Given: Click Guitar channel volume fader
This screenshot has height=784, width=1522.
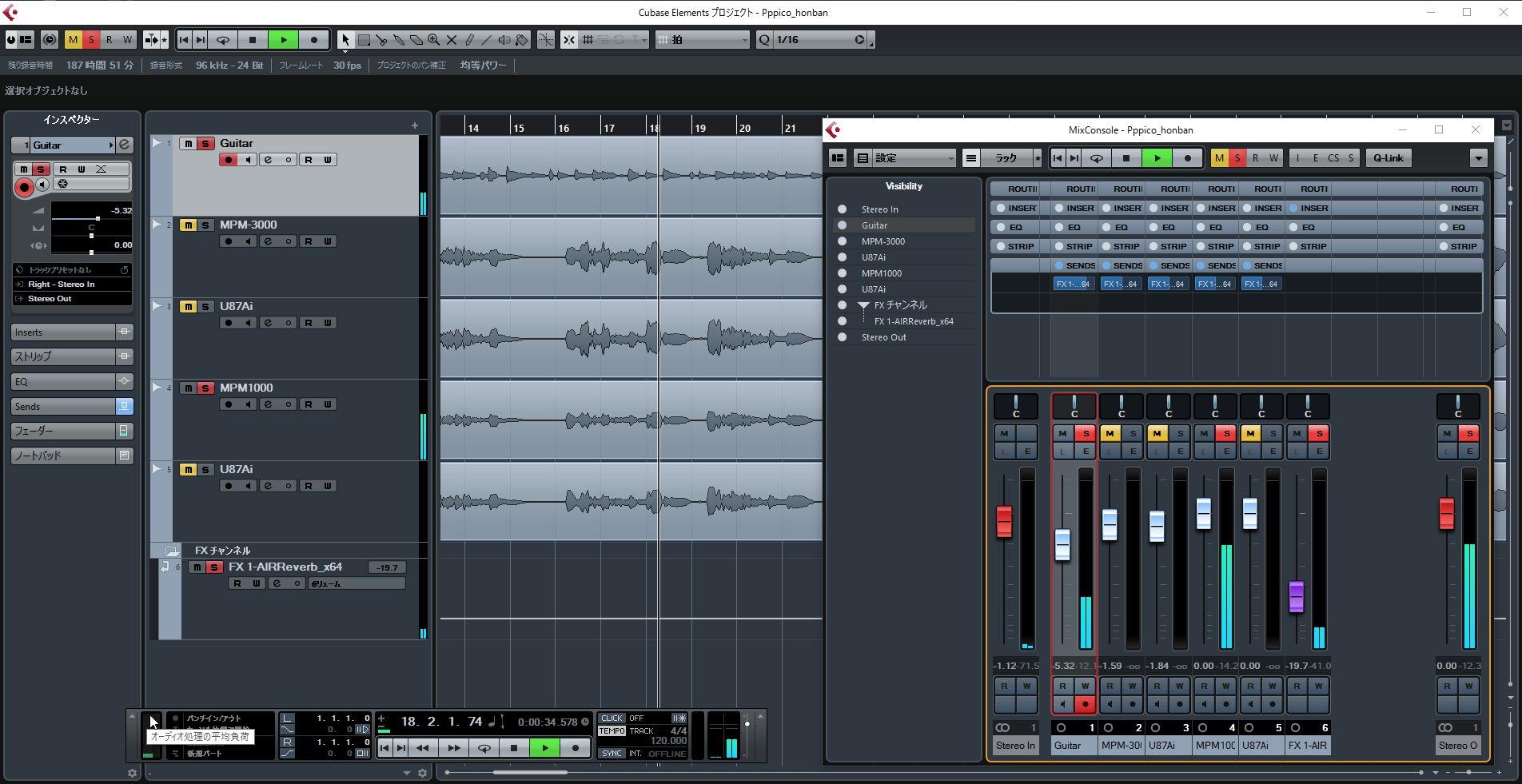Looking at the screenshot, I should 1062,543.
